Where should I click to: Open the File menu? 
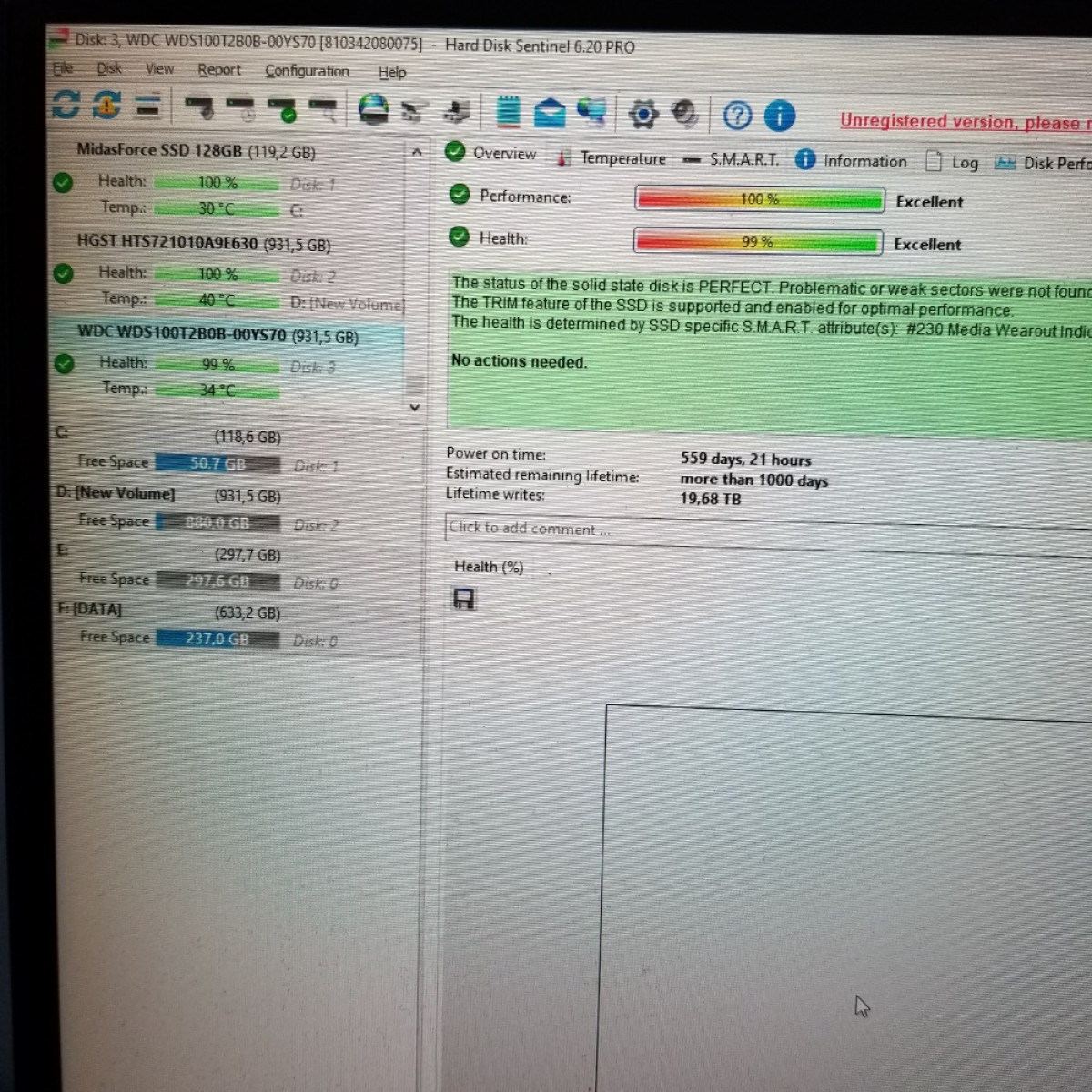tap(63, 68)
